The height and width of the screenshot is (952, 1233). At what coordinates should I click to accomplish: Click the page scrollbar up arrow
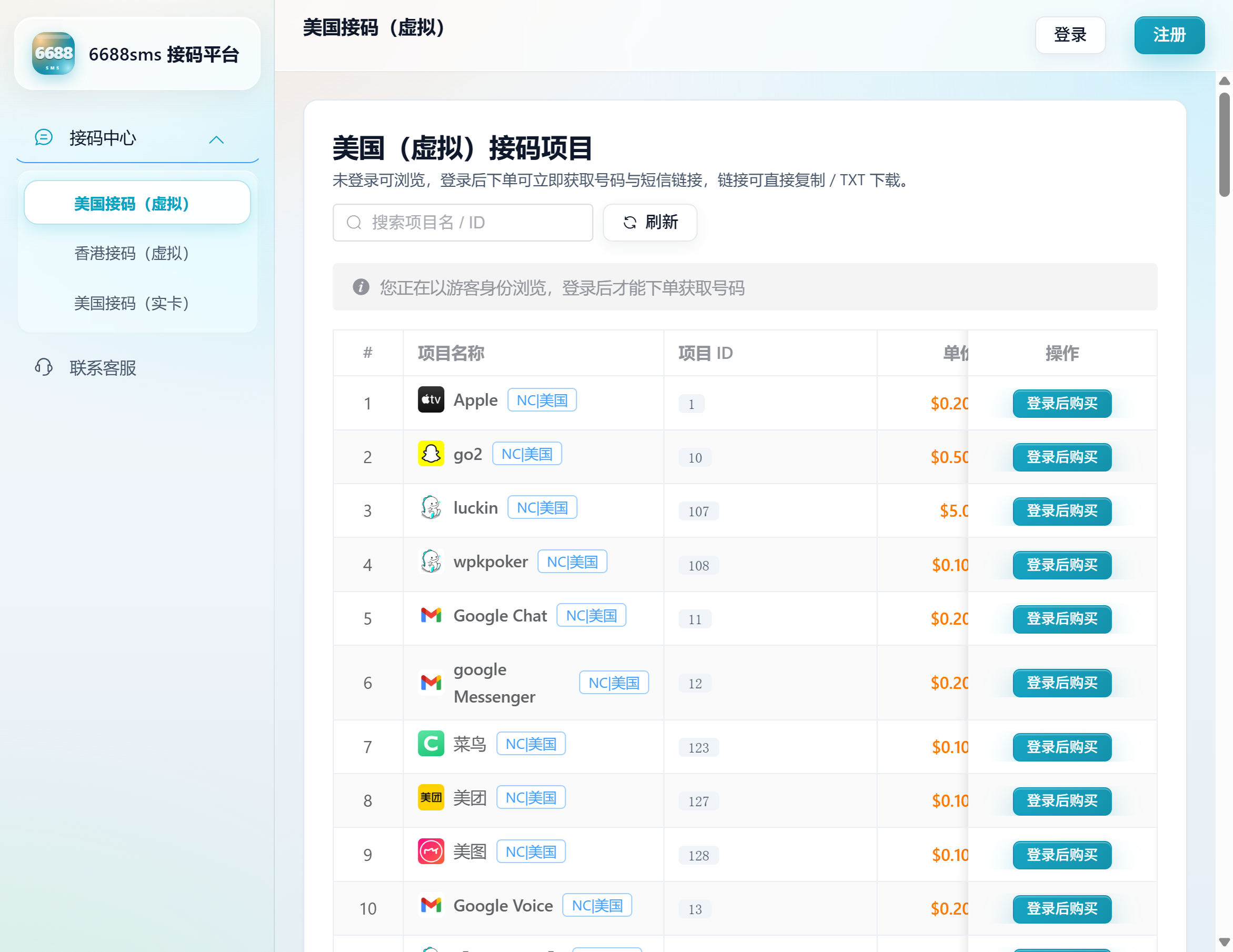1224,82
